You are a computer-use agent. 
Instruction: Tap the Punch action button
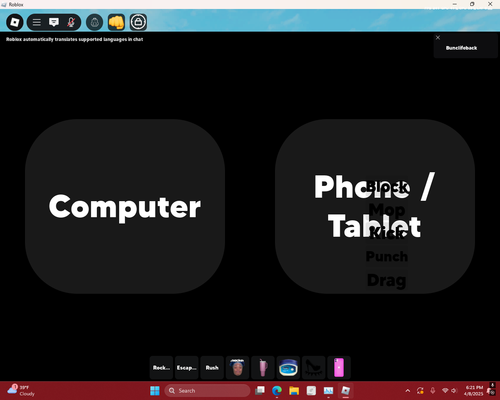coord(387,256)
